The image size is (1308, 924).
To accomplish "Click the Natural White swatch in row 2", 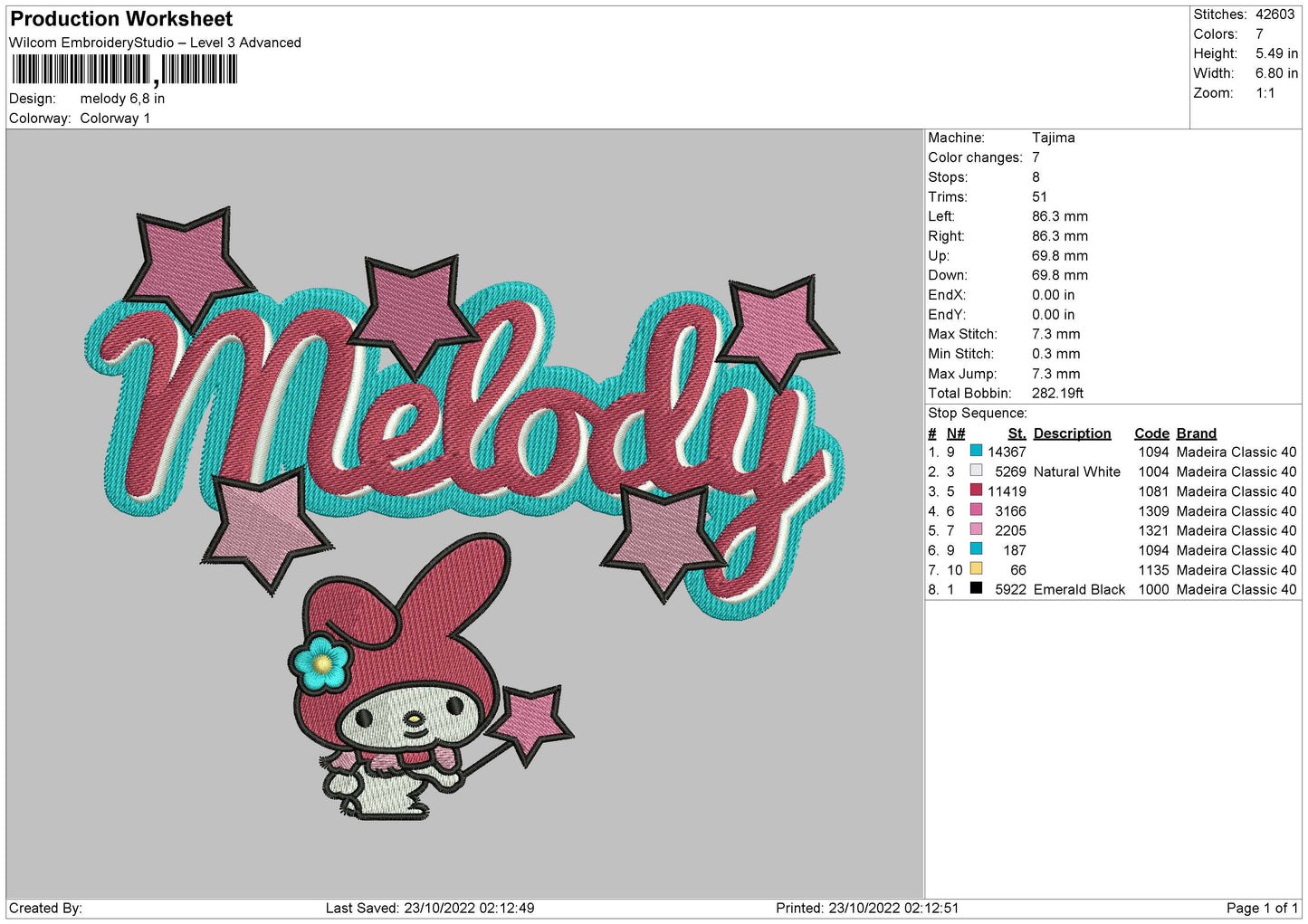I will (976, 471).
